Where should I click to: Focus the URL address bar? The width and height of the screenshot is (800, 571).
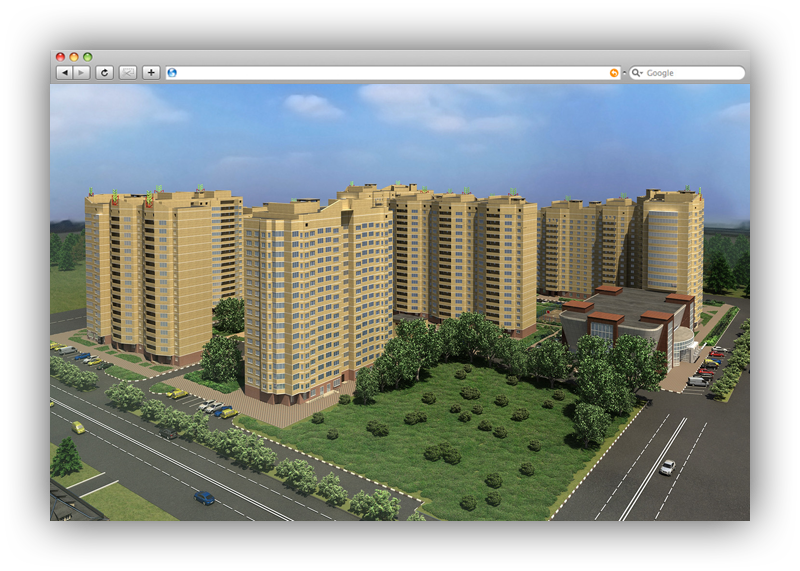click(x=393, y=73)
